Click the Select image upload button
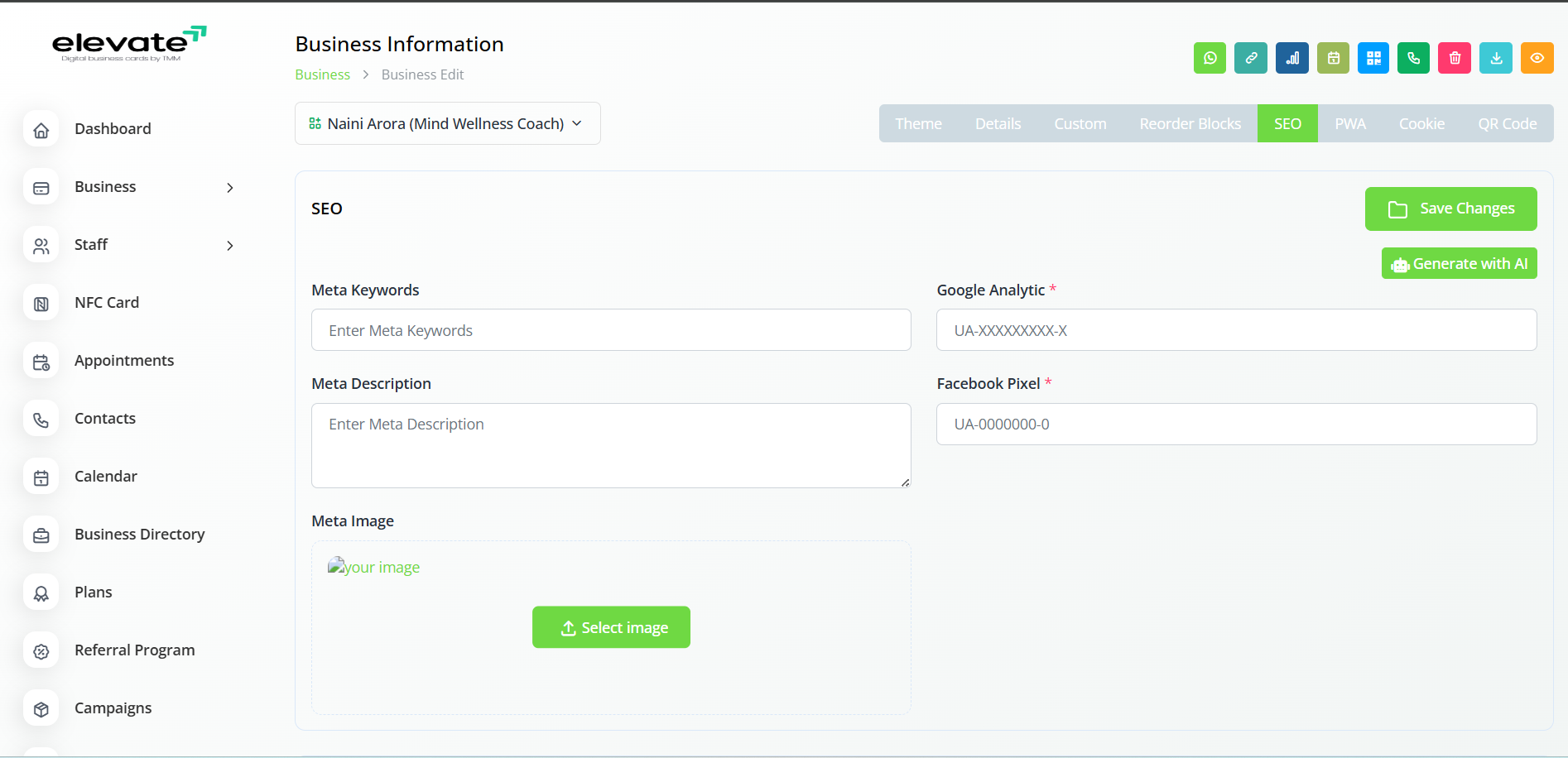Screen dimensions: 1568x758 611,627
